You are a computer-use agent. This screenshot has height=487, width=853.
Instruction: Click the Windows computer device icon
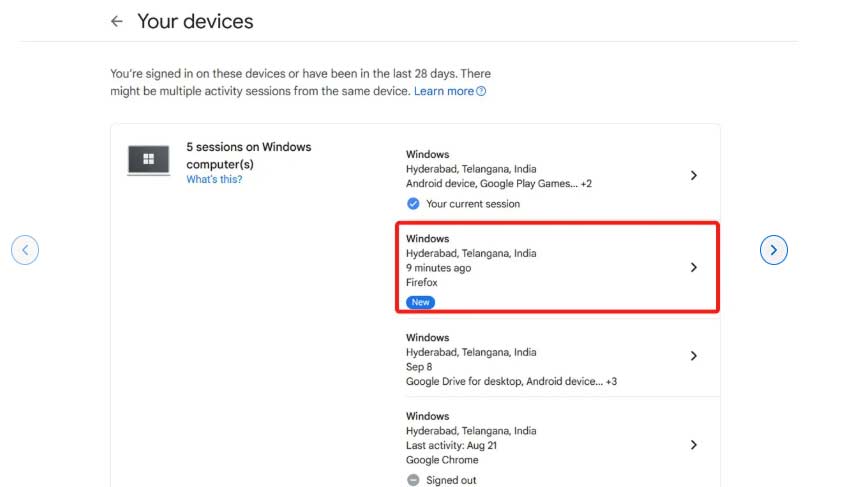[x=148, y=160]
